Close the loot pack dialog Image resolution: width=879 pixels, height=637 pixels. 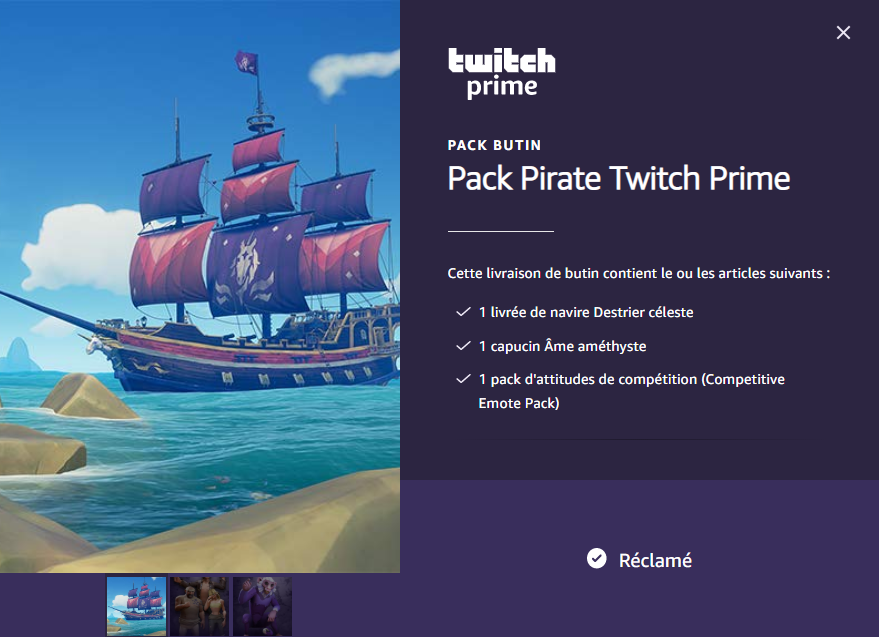click(843, 33)
